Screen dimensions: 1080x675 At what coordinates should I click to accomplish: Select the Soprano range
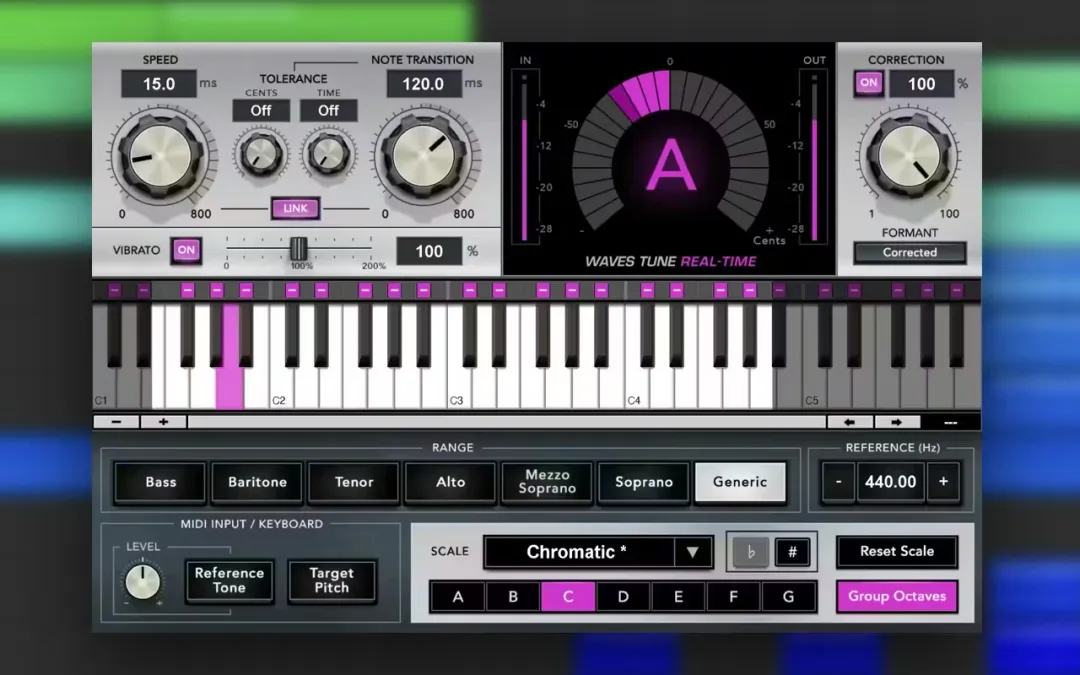point(643,482)
